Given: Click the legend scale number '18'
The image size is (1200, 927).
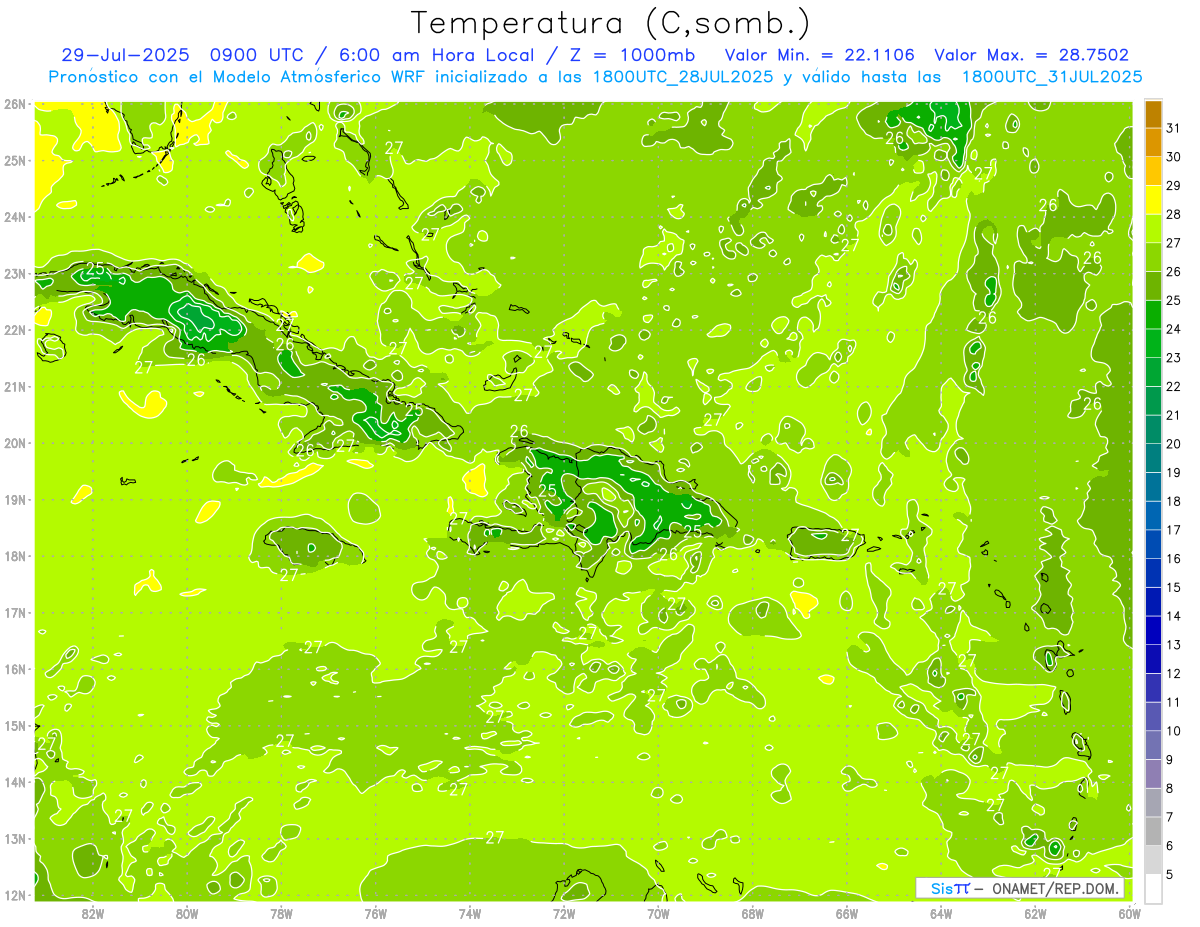Looking at the screenshot, I should coord(1174,502).
